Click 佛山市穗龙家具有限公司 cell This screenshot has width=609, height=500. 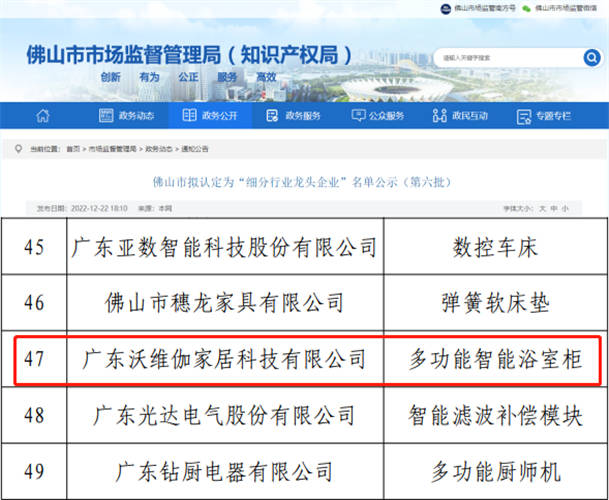click(x=225, y=303)
